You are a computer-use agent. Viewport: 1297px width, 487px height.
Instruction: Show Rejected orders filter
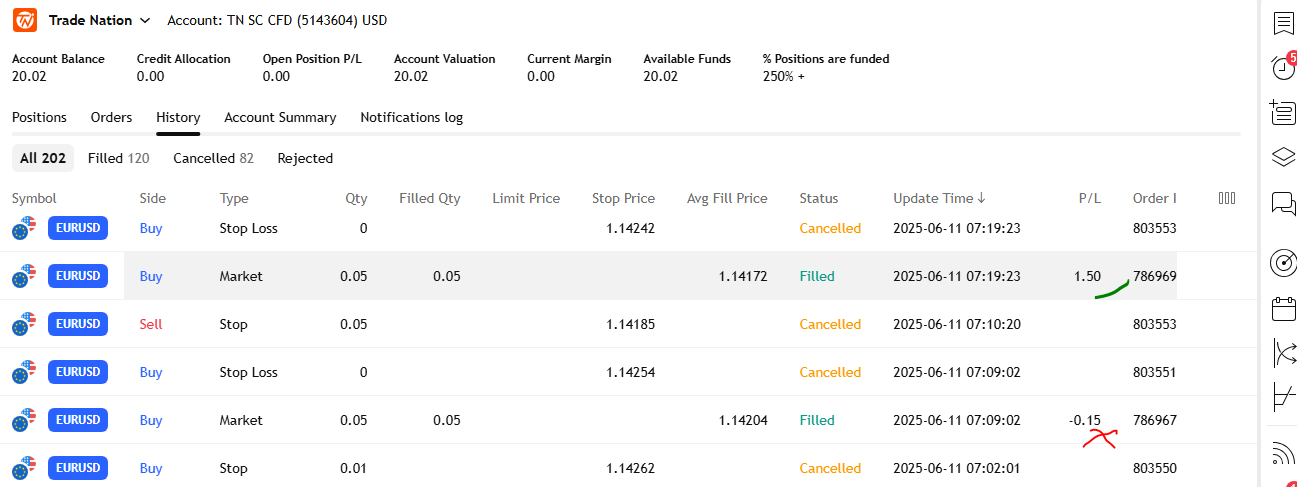(x=305, y=158)
